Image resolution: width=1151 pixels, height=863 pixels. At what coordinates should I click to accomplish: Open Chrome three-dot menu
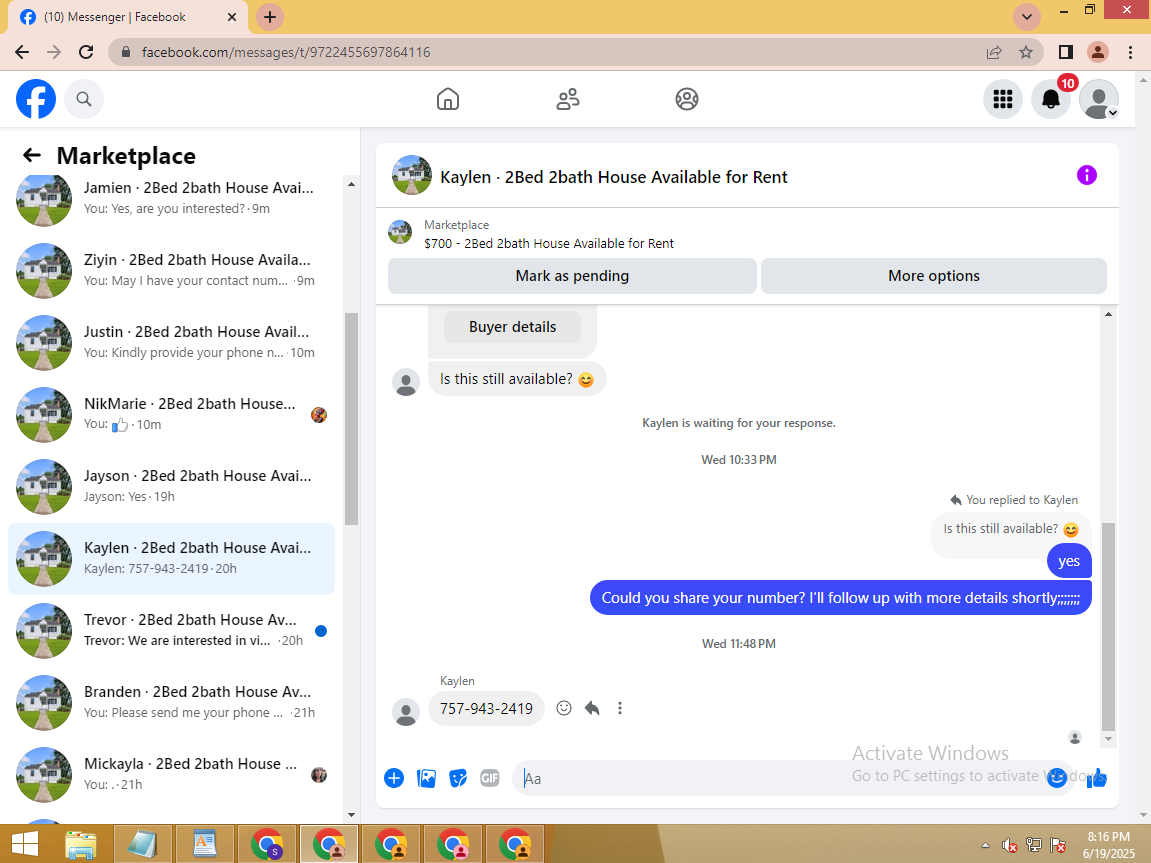pyautogui.click(x=1130, y=52)
